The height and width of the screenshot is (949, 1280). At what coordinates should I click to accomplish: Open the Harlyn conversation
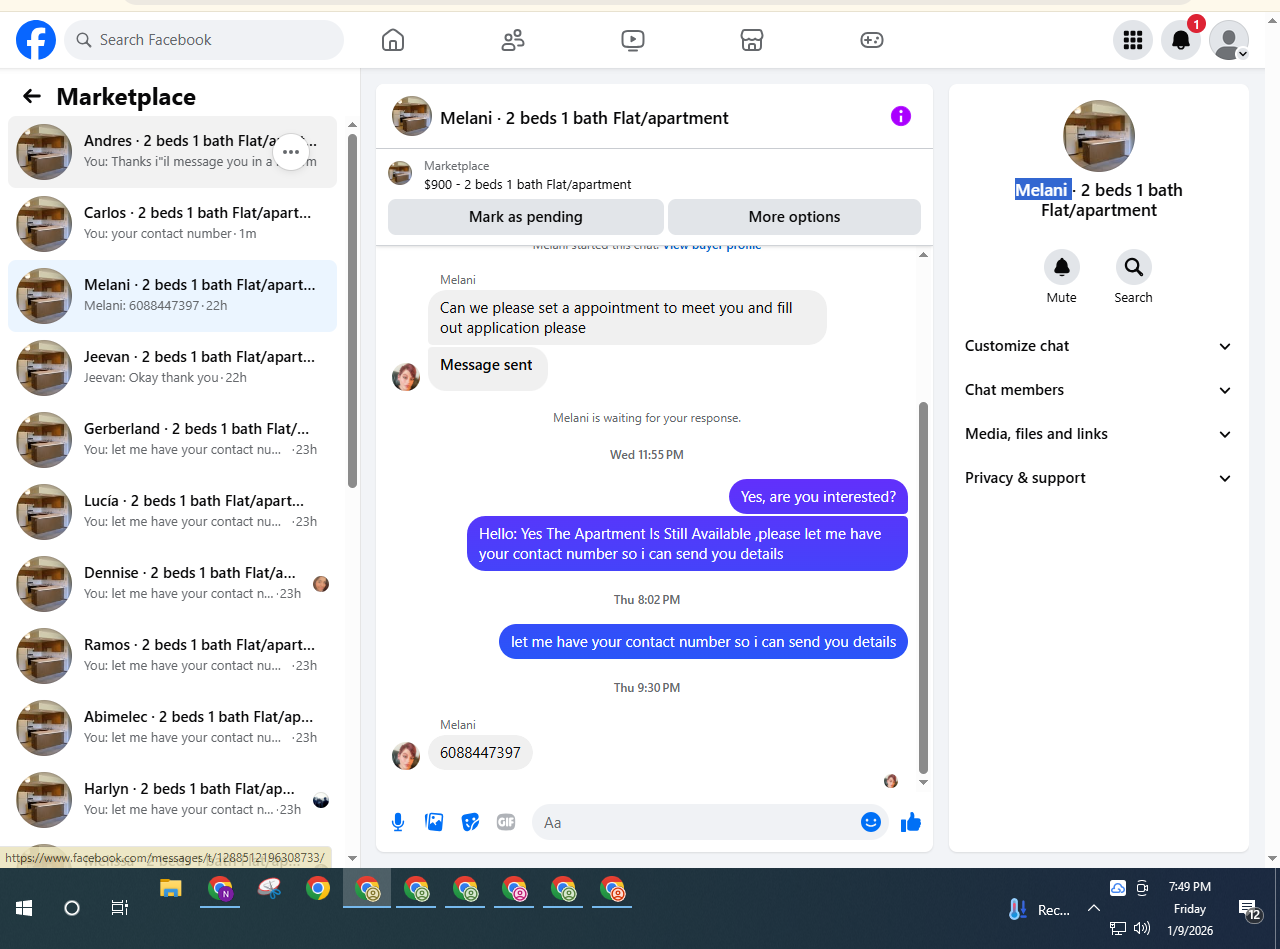coord(172,800)
